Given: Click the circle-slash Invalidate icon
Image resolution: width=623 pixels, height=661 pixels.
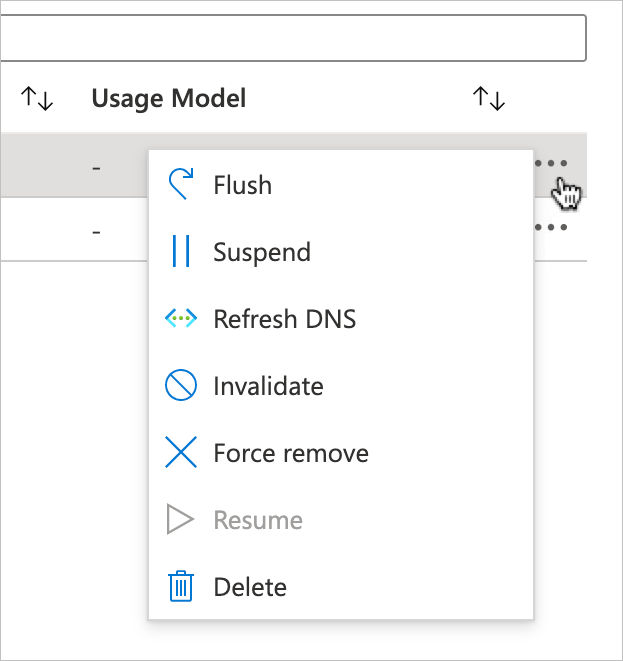Looking at the screenshot, I should [180, 386].
